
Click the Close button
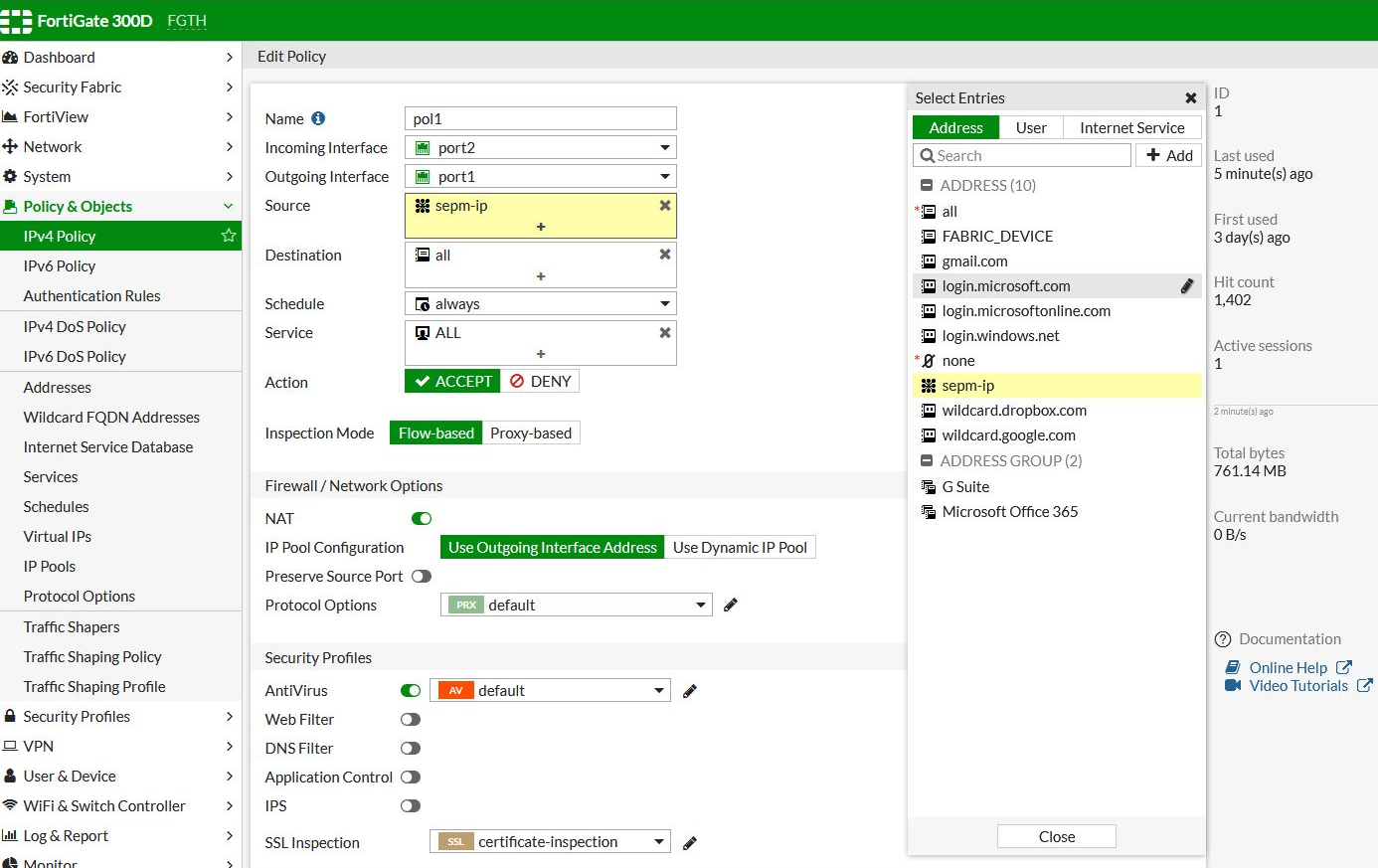(1057, 836)
